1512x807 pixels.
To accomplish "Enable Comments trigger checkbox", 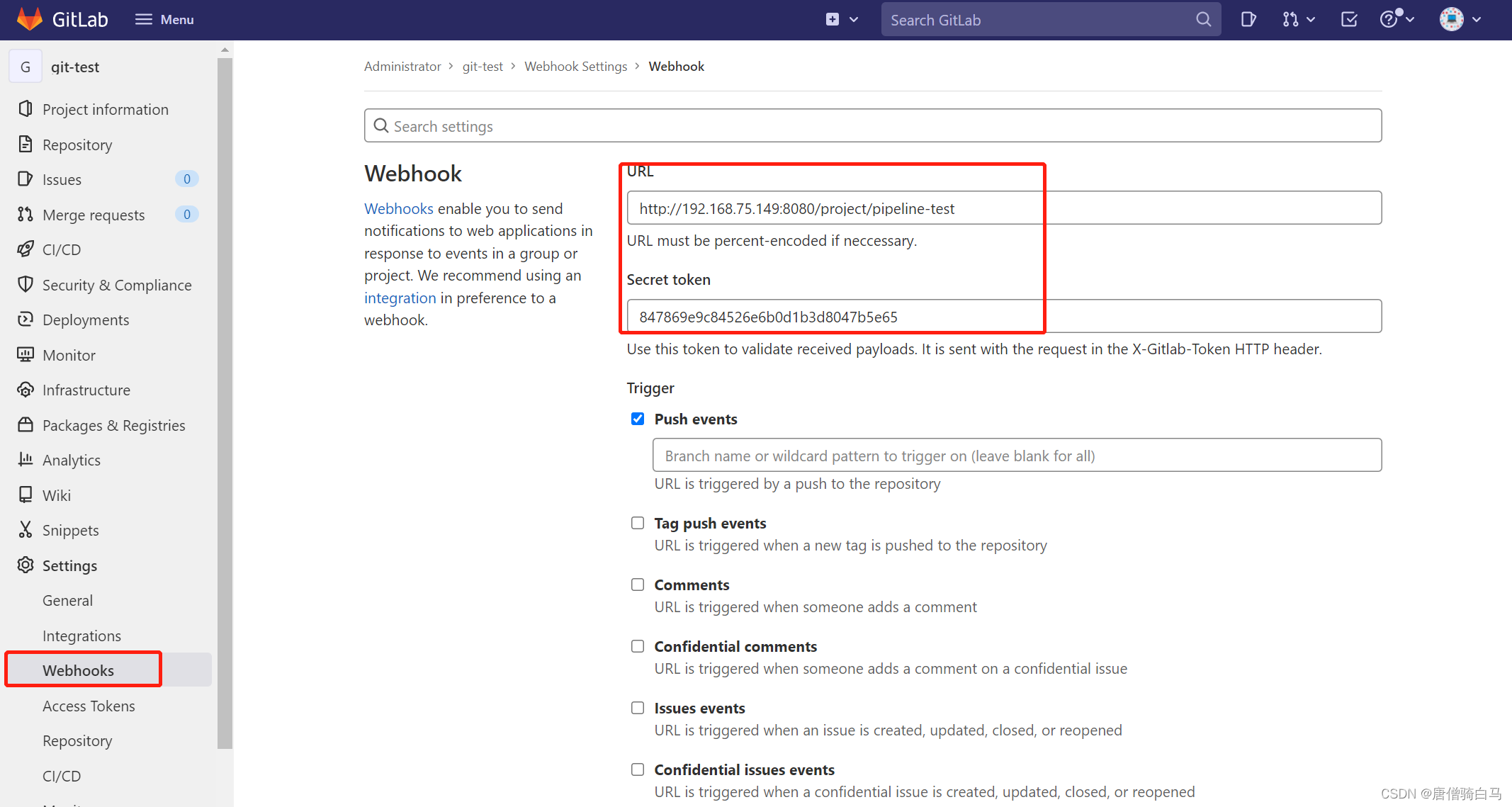I will coord(638,584).
